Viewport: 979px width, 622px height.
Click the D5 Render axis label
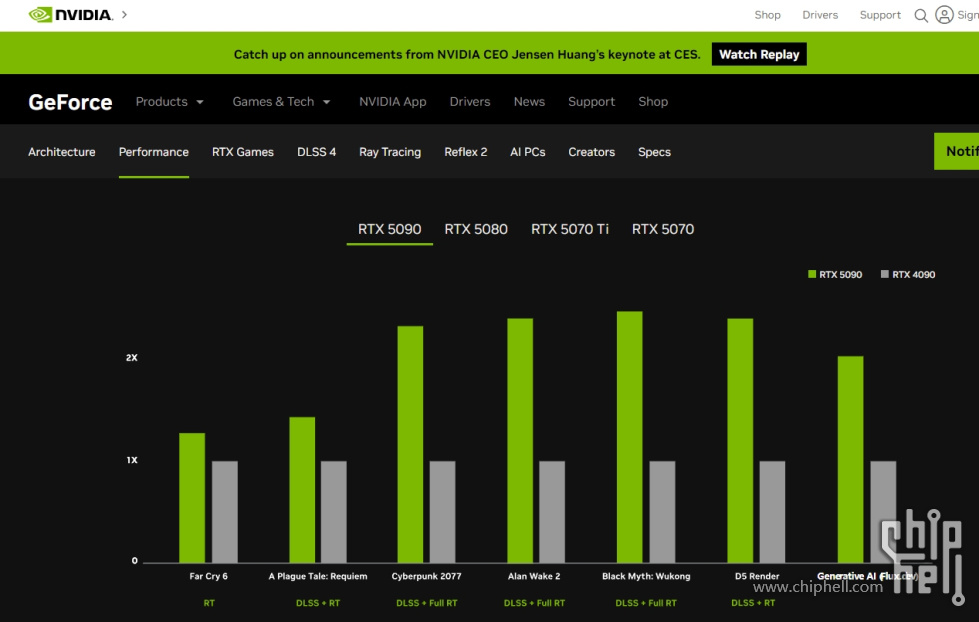(757, 576)
